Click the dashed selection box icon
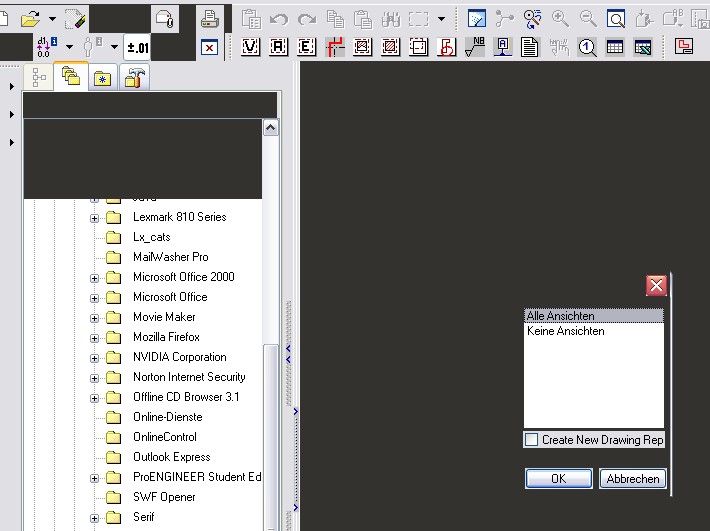 point(418,19)
